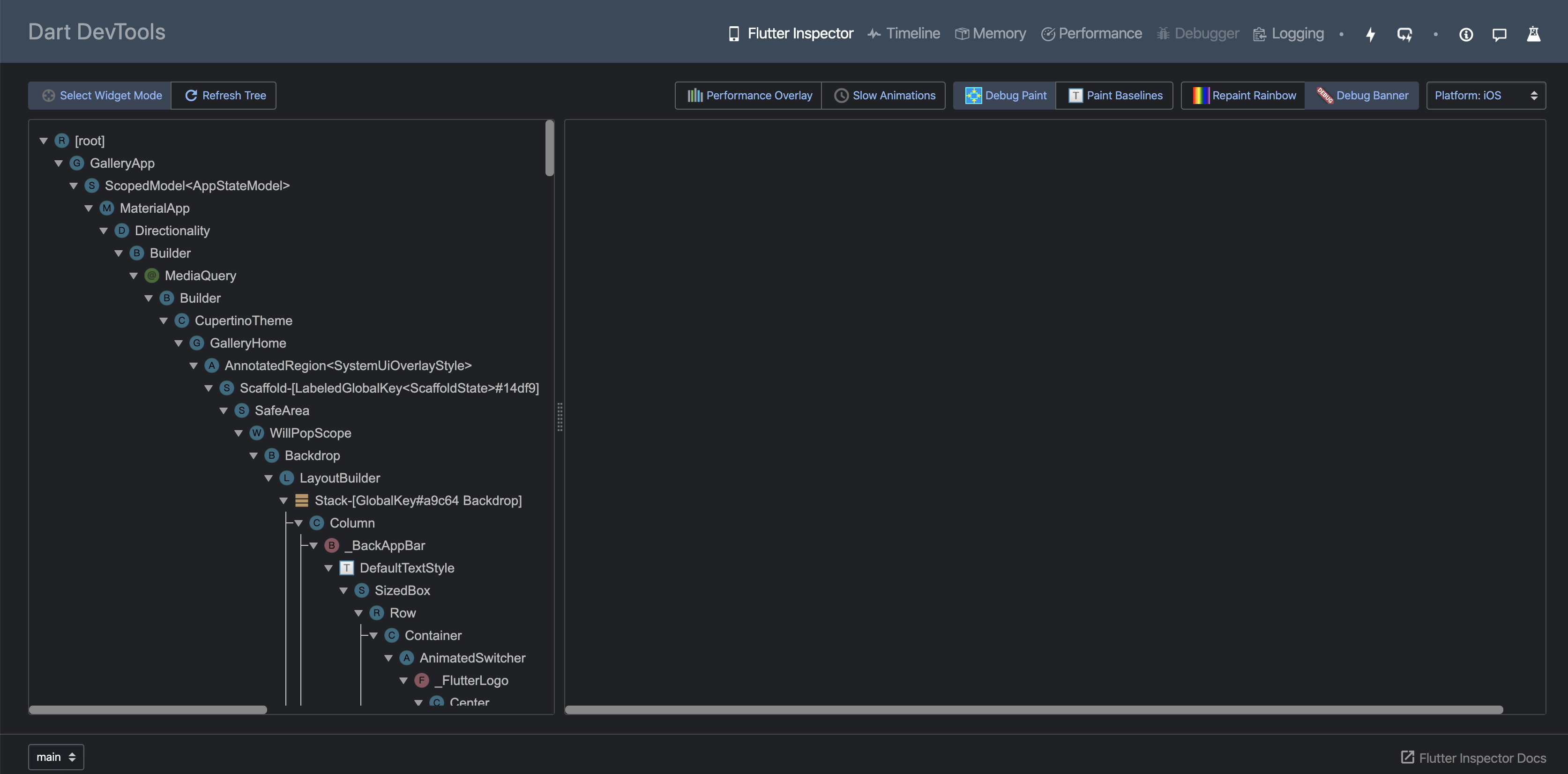
Task: Open the Flutter Inspector Docs link
Action: pos(1474,758)
